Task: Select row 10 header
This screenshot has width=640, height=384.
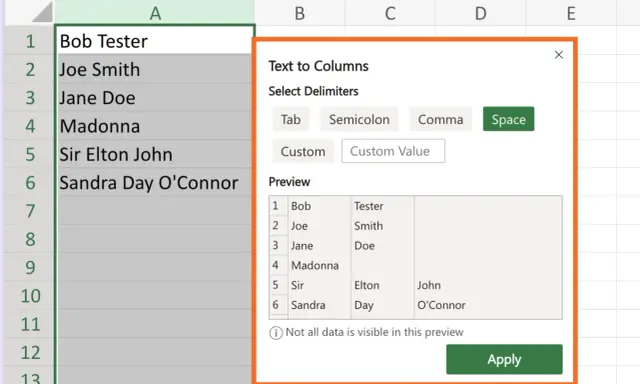Action: (x=30, y=295)
